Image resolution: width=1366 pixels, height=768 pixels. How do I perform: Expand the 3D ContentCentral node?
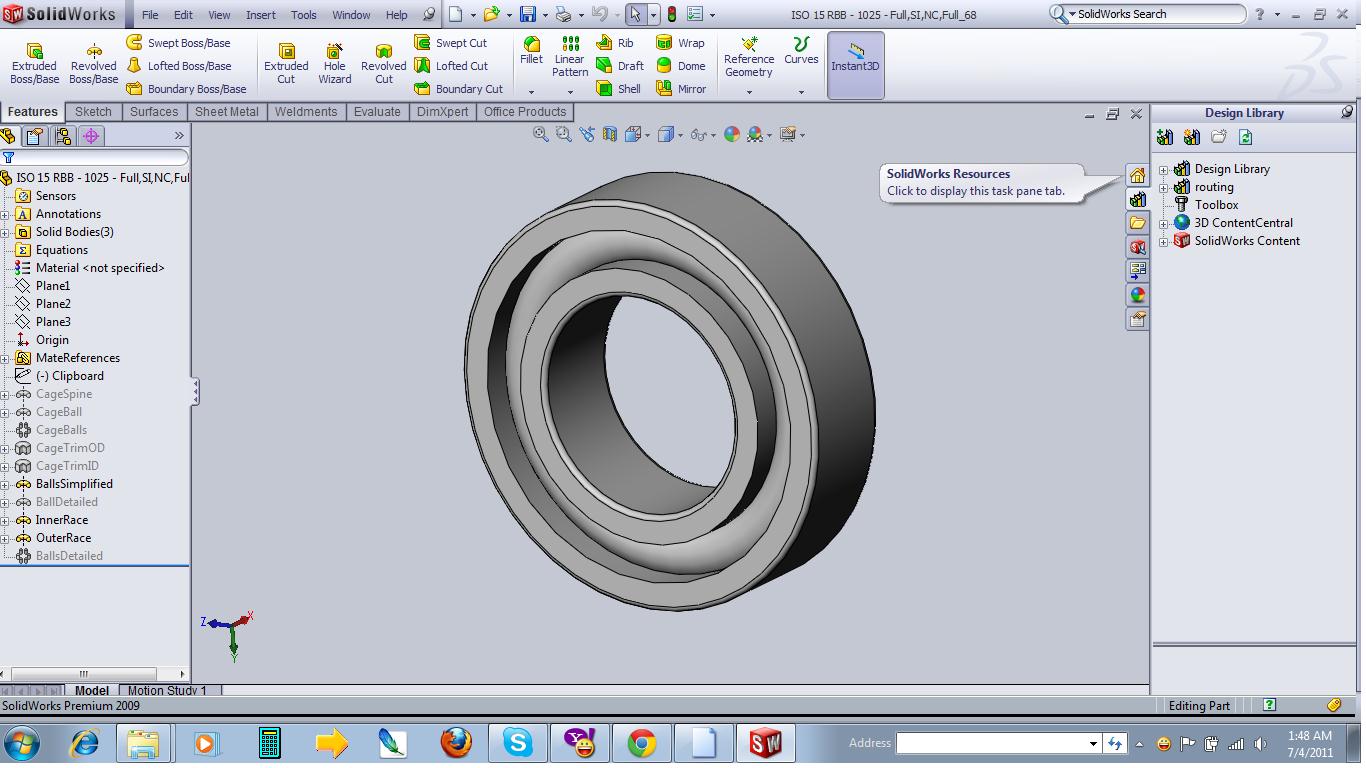click(1164, 224)
